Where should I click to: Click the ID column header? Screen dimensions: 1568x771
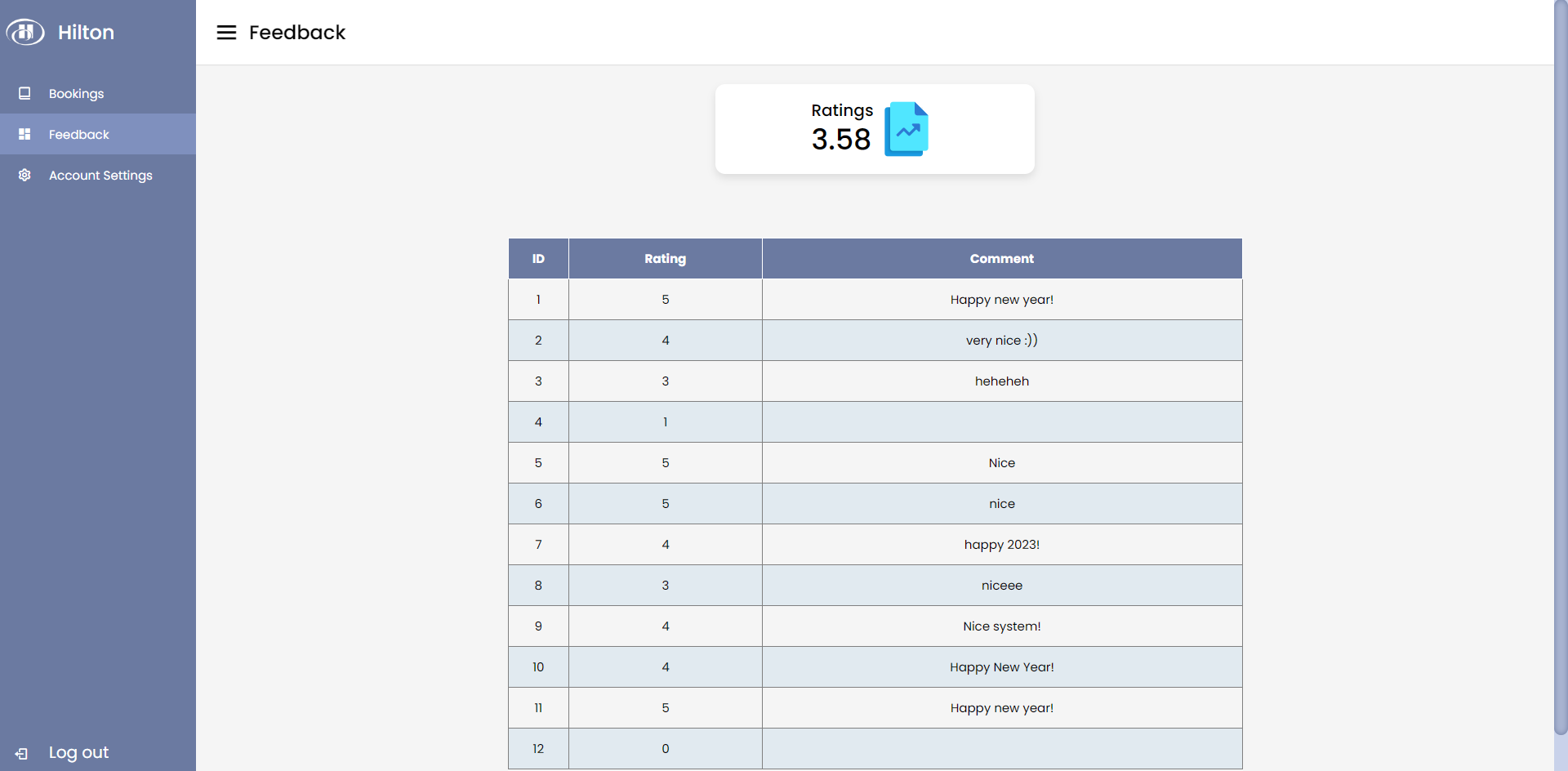point(538,259)
